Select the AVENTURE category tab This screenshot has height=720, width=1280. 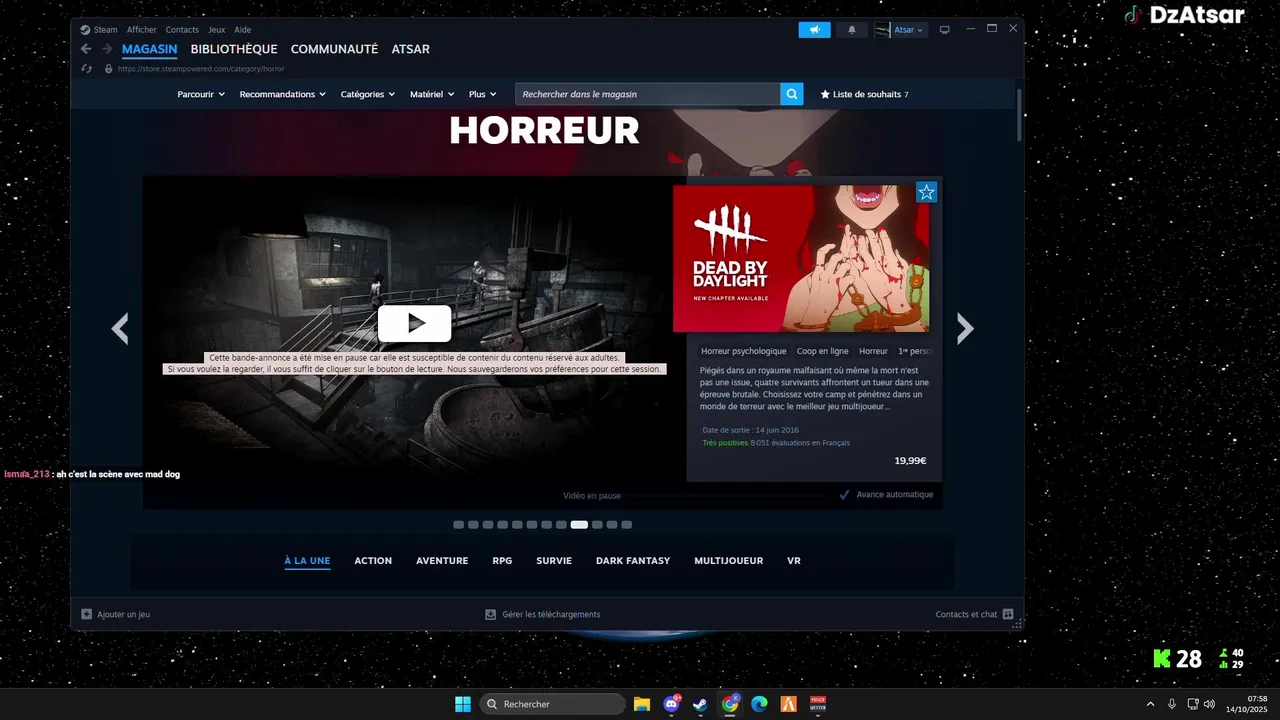tap(442, 561)
